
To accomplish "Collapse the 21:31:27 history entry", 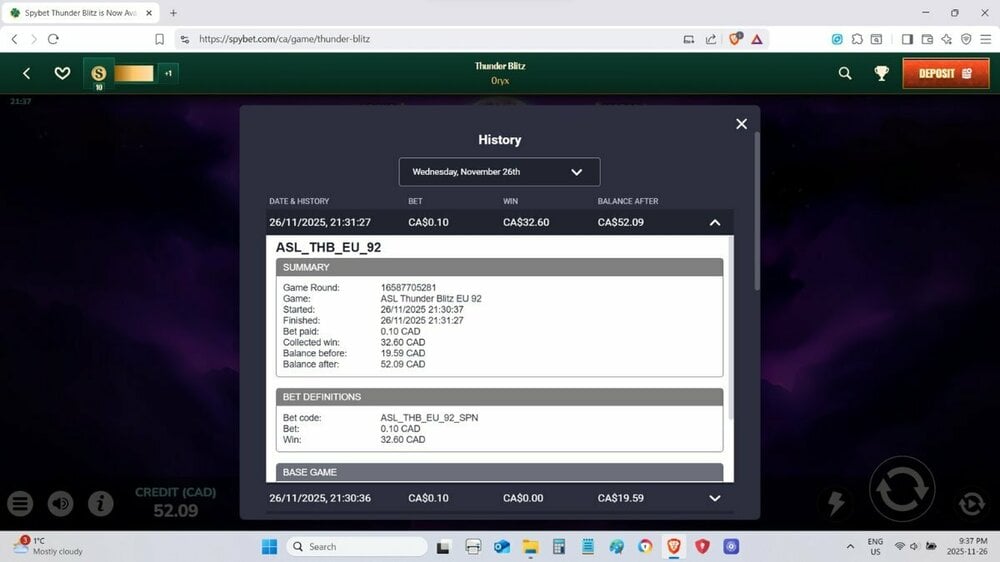I will point(714,223).
